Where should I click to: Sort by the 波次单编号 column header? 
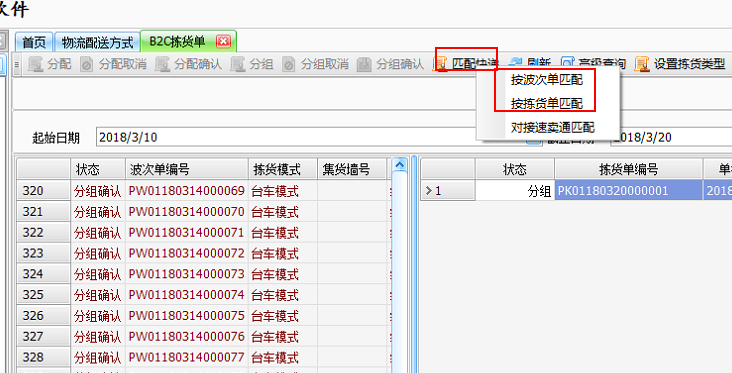click(x=186, y=169)
